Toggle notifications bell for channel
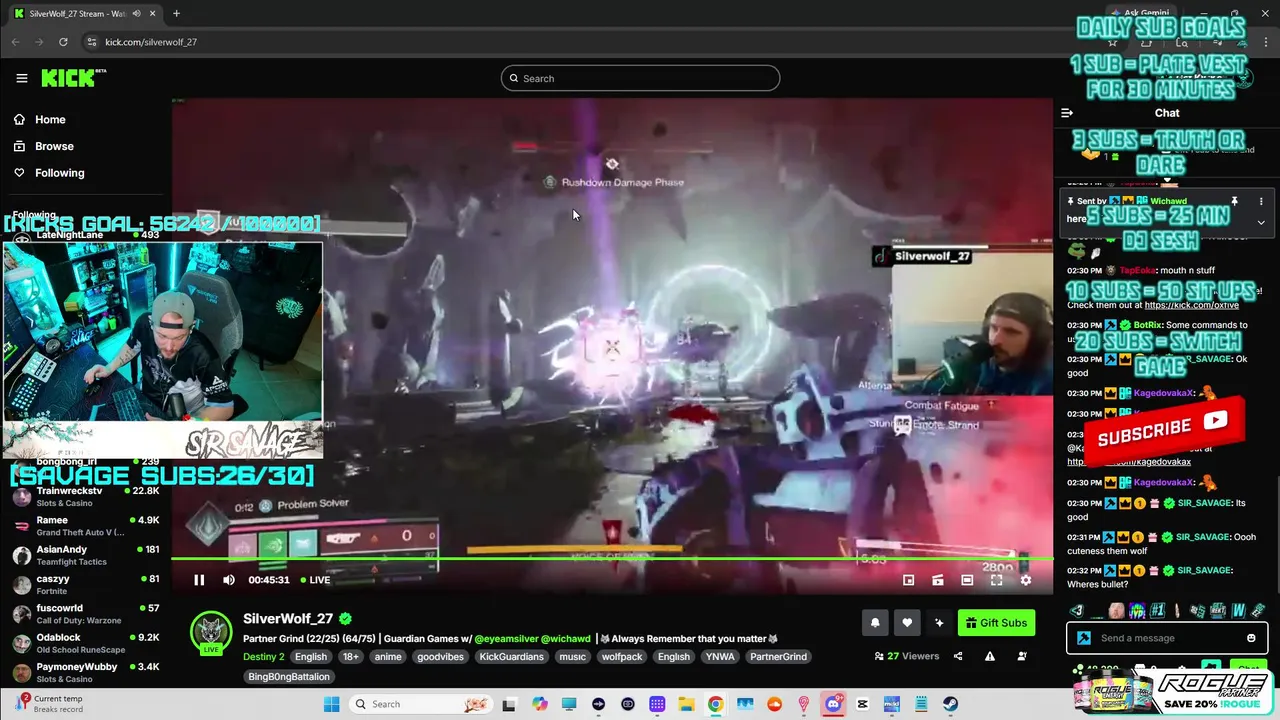This screenshot has width=1280, height=720. 875,623
